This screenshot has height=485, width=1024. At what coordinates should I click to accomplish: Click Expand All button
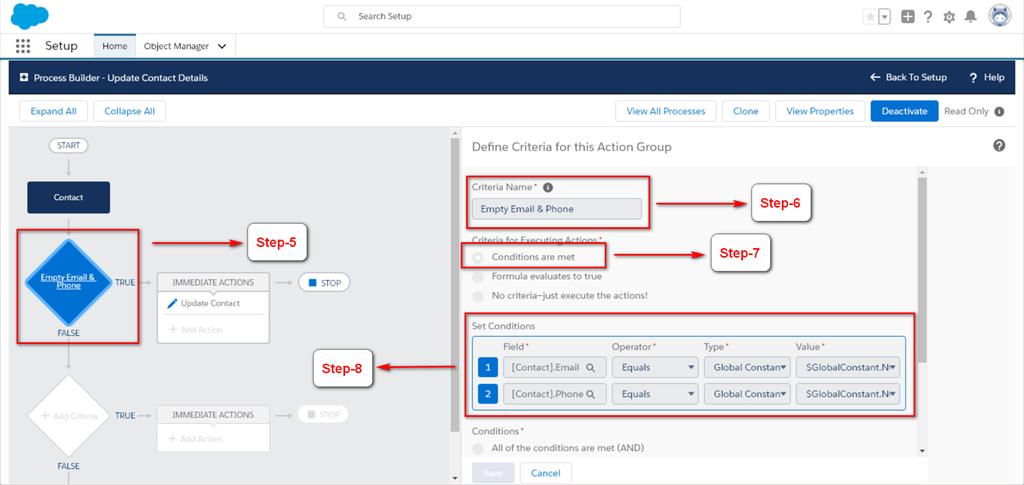point(54,111)
